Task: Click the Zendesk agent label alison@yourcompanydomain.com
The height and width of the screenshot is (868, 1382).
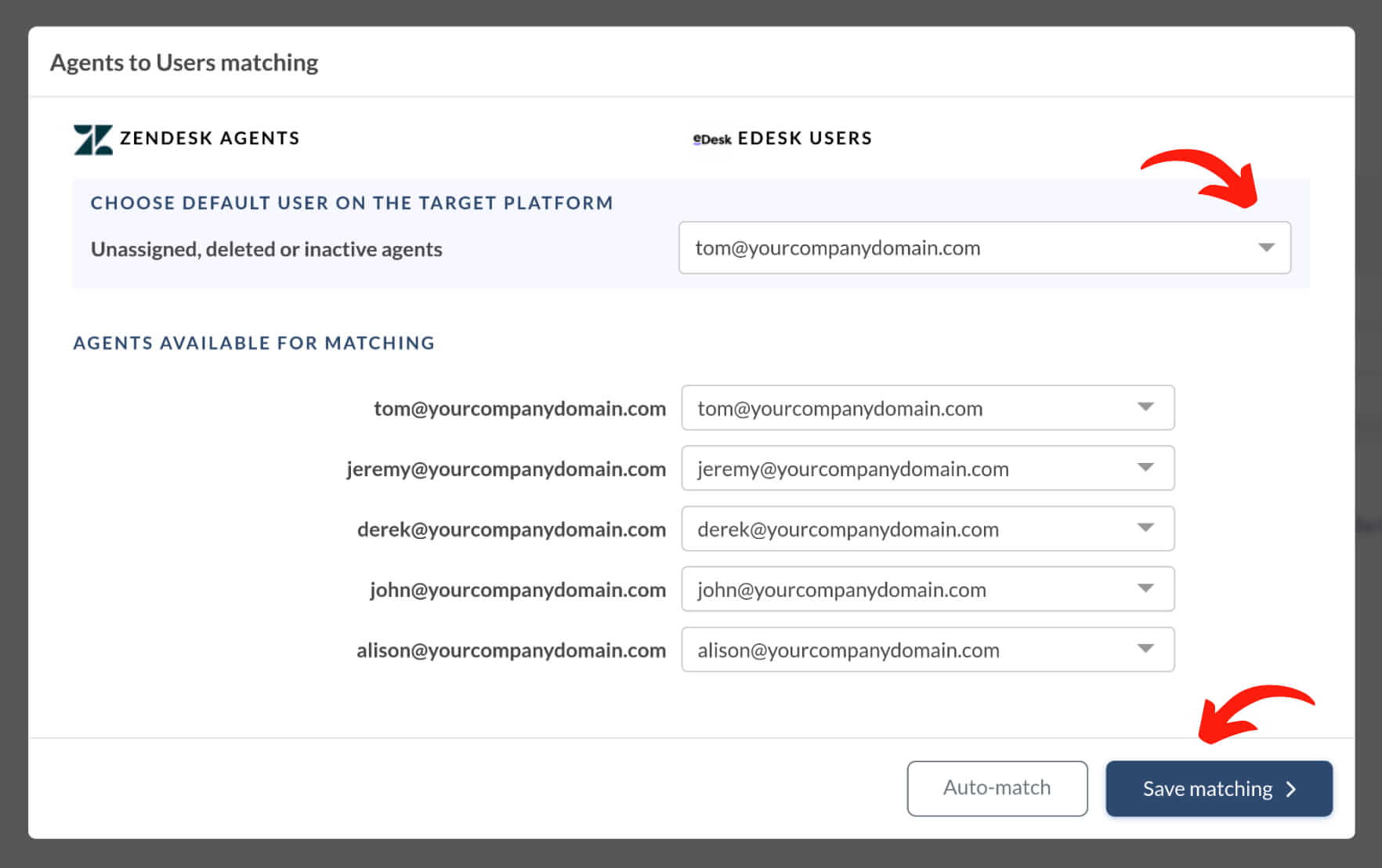Action: click(512, 650)
